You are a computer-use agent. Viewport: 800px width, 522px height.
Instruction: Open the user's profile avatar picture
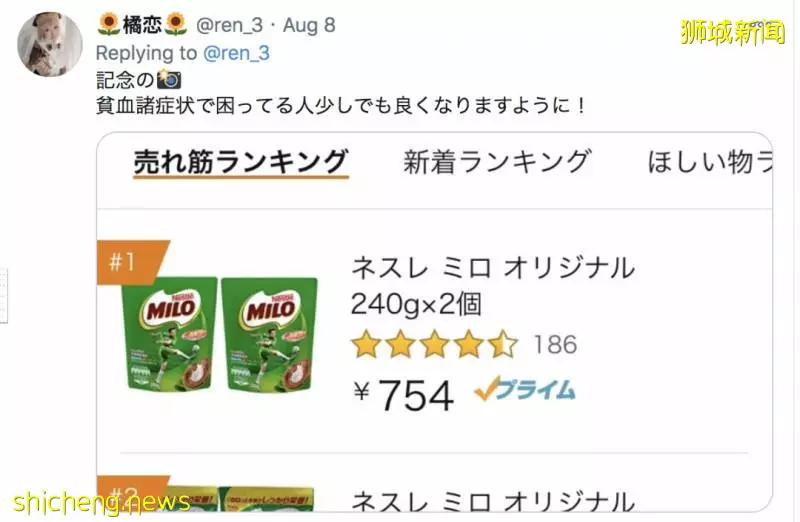click(x=49, y=44)
